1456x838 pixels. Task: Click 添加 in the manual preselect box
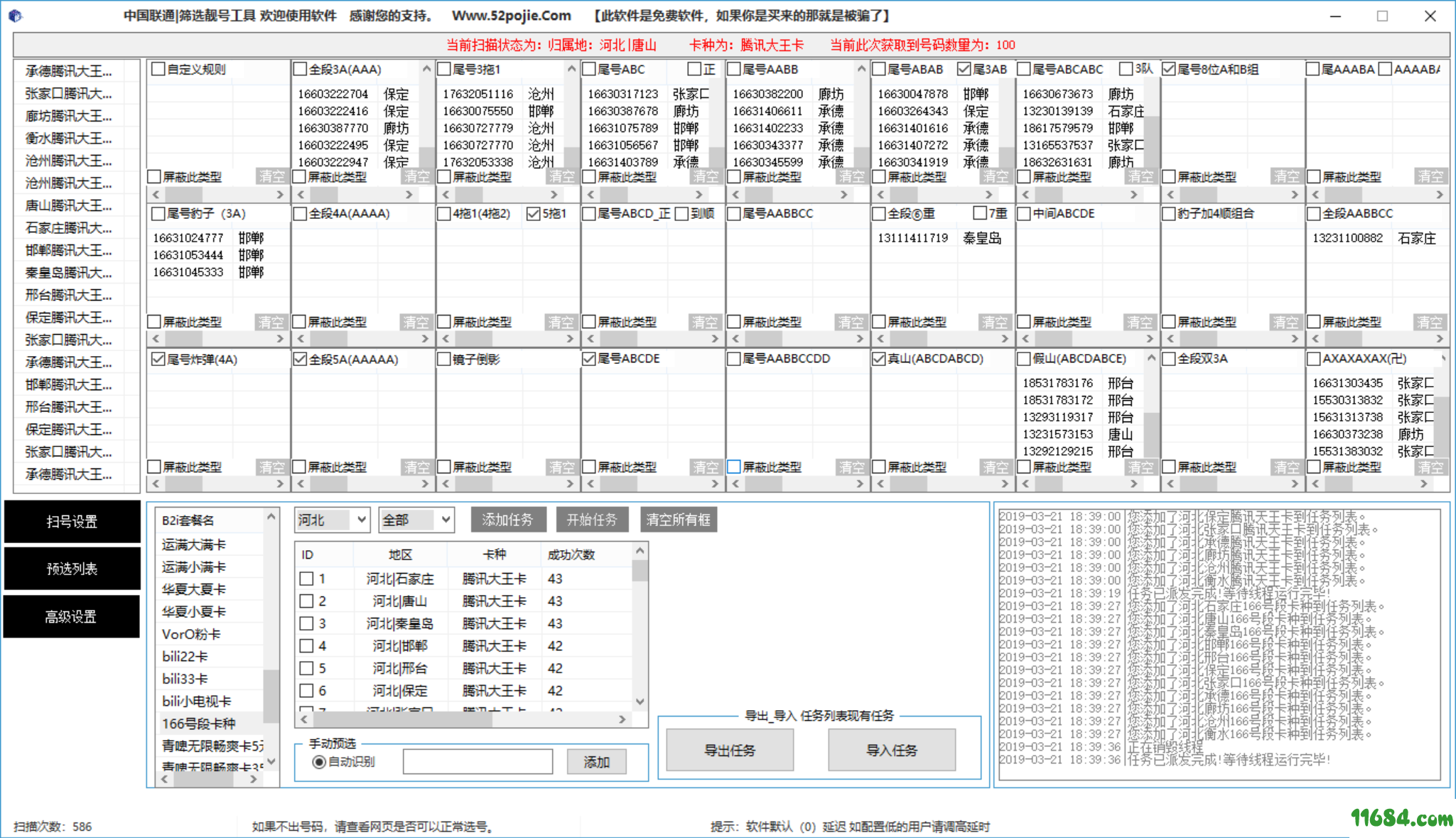(597, 762)
